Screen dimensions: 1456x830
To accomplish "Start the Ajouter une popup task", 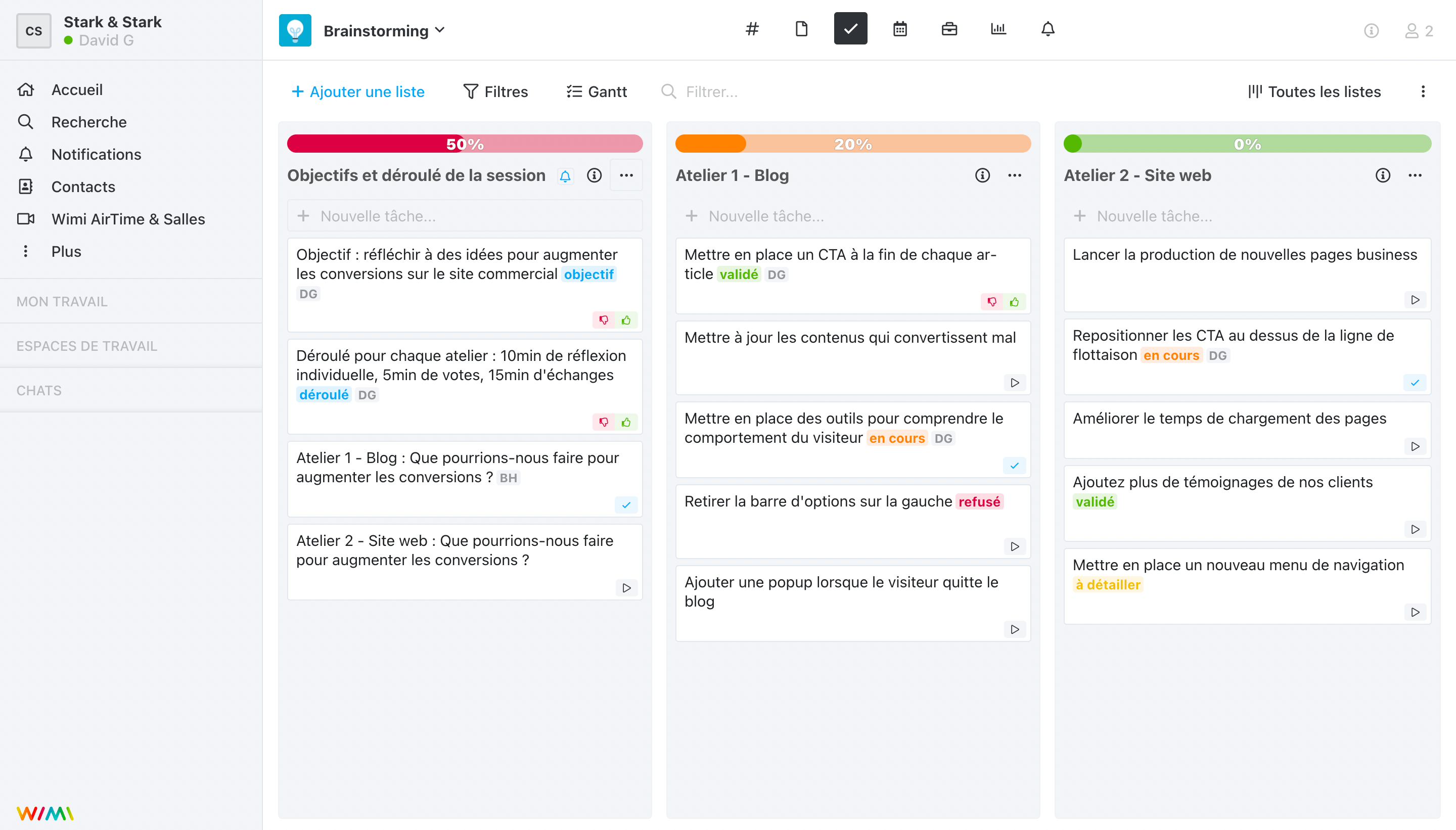I will pos(1015,629).
